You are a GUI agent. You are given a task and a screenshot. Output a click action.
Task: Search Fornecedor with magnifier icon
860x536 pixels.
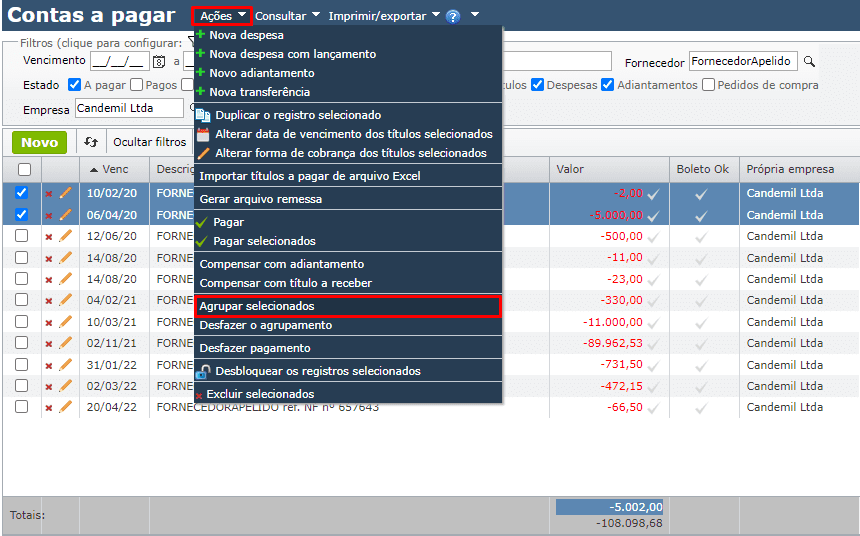809,61
